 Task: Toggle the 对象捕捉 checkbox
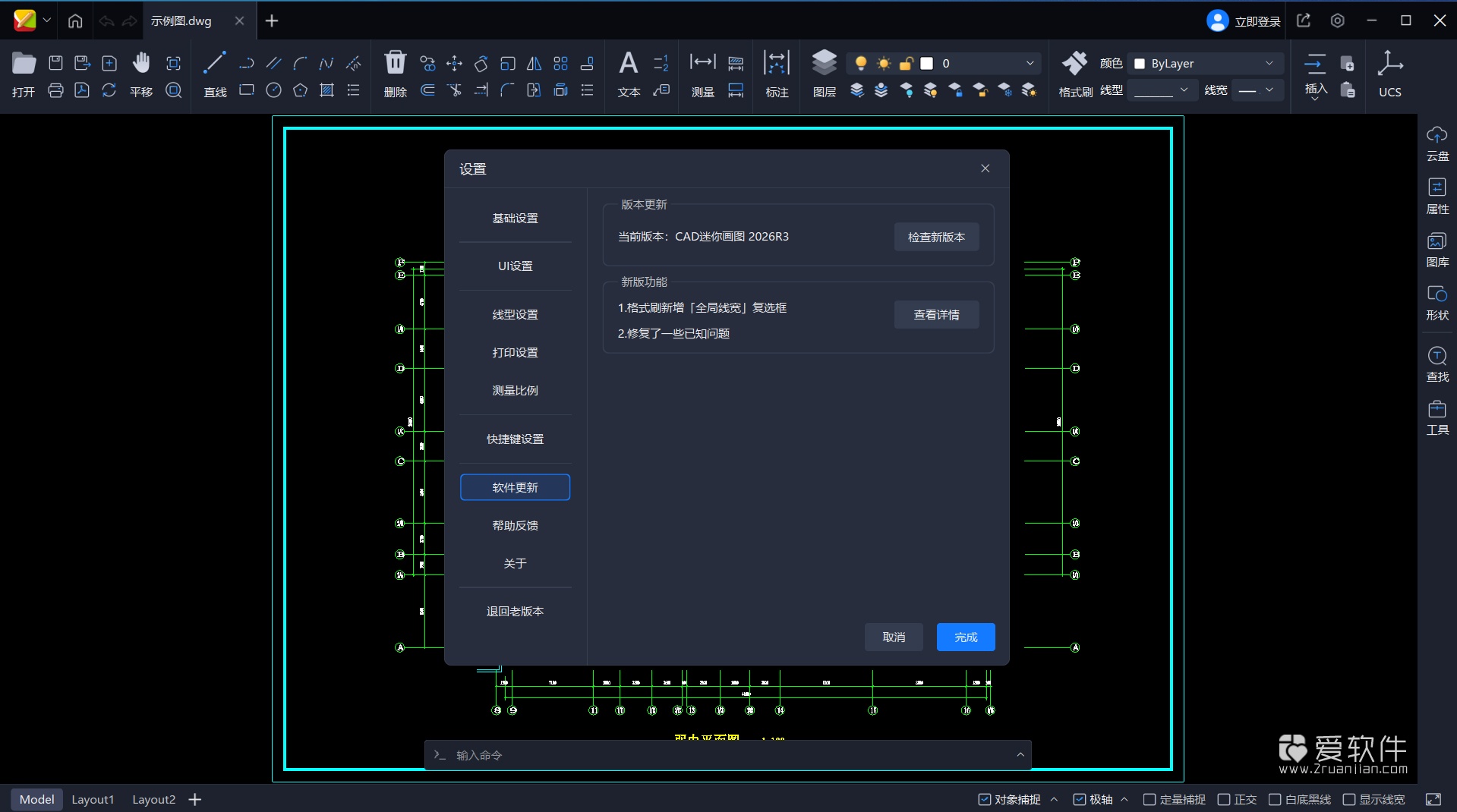click(x=985, y=799)
